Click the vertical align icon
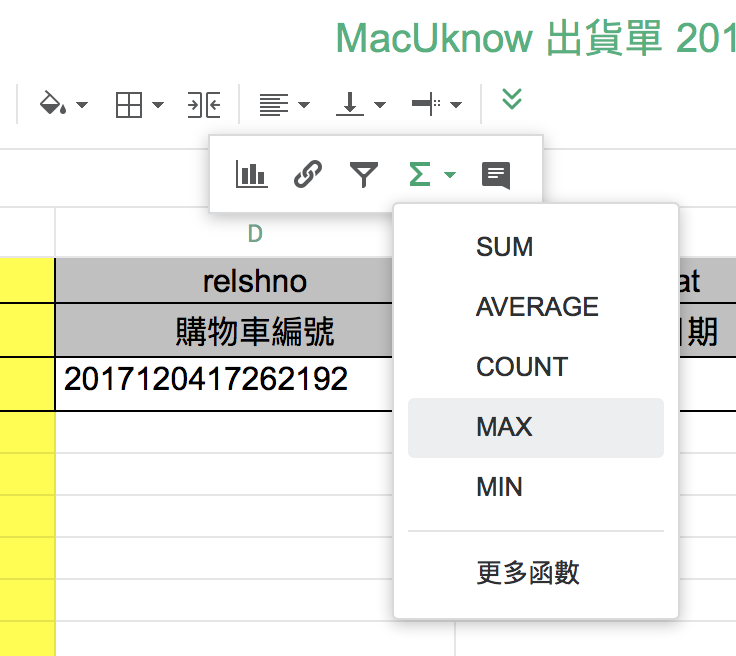Screen dimensions: 736x656 click(x=350, y=104)
